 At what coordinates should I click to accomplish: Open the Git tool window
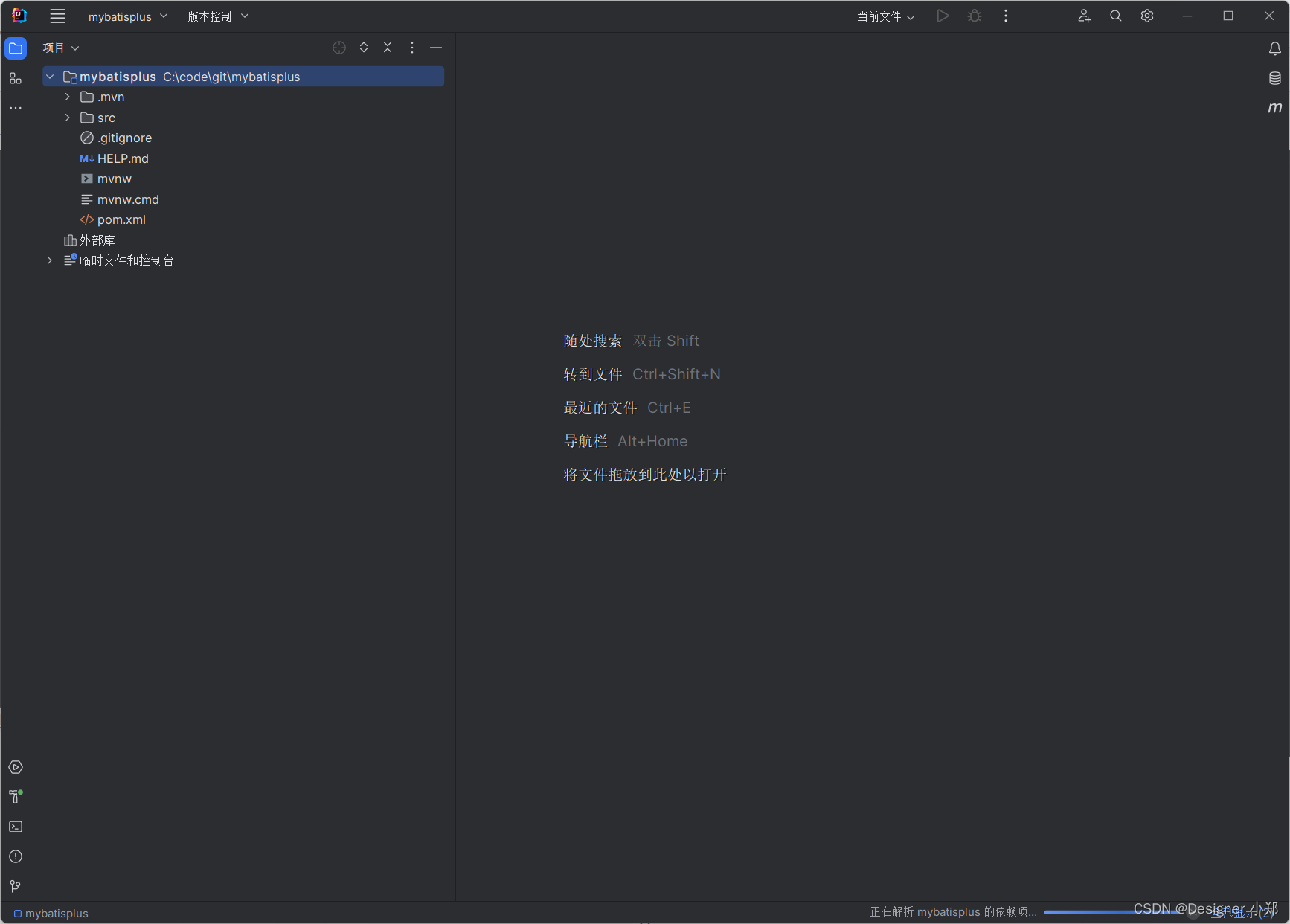point(16,886)
